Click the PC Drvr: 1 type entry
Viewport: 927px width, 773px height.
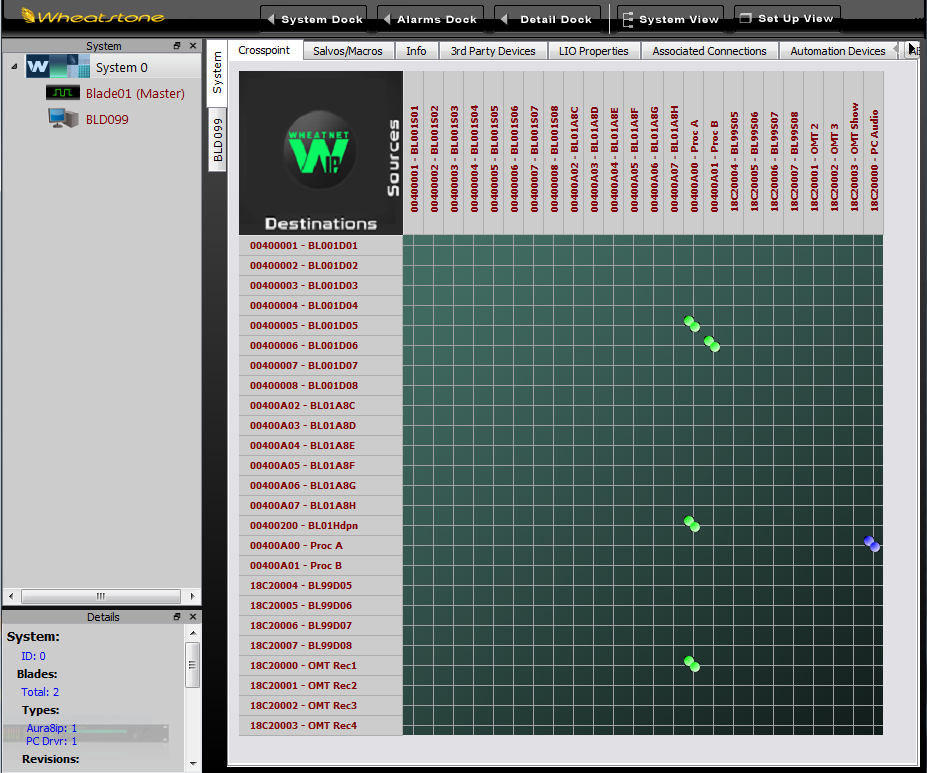tap(51, 741)
